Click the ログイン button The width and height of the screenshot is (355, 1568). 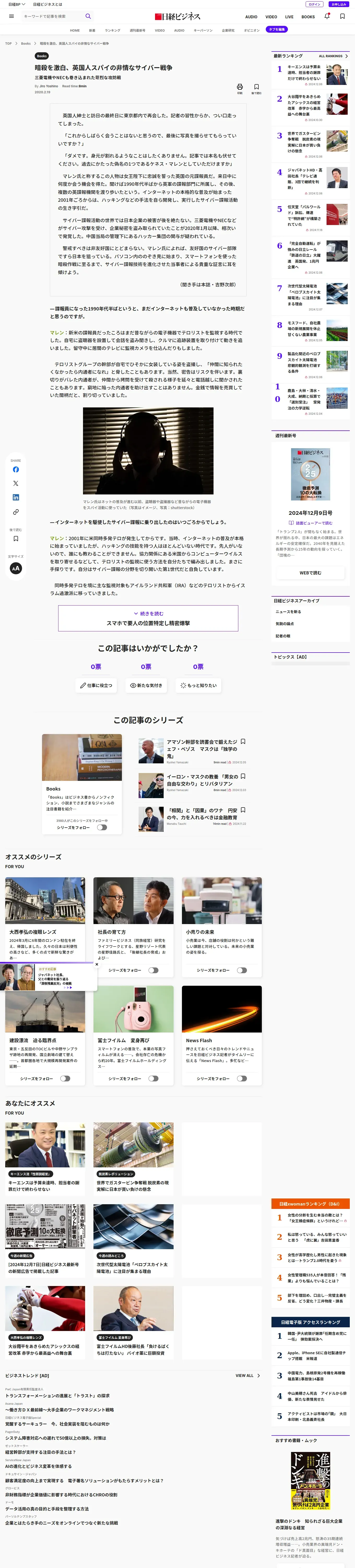(314, 4)
